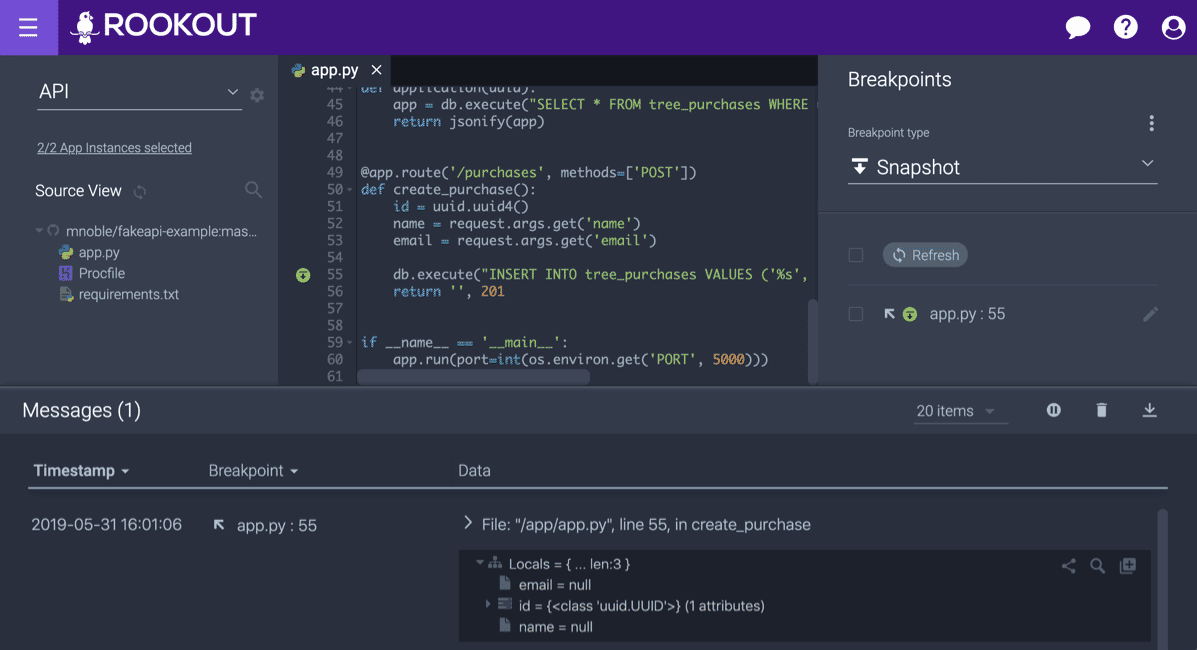Jump to source arrow for app.py : 55 breakpoint

pos(889,314)
